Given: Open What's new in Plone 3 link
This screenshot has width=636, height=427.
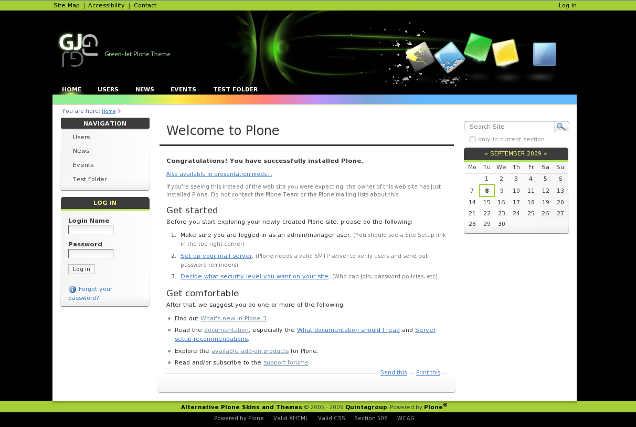Looking at the screenshot, I should (x=233, y=318).
